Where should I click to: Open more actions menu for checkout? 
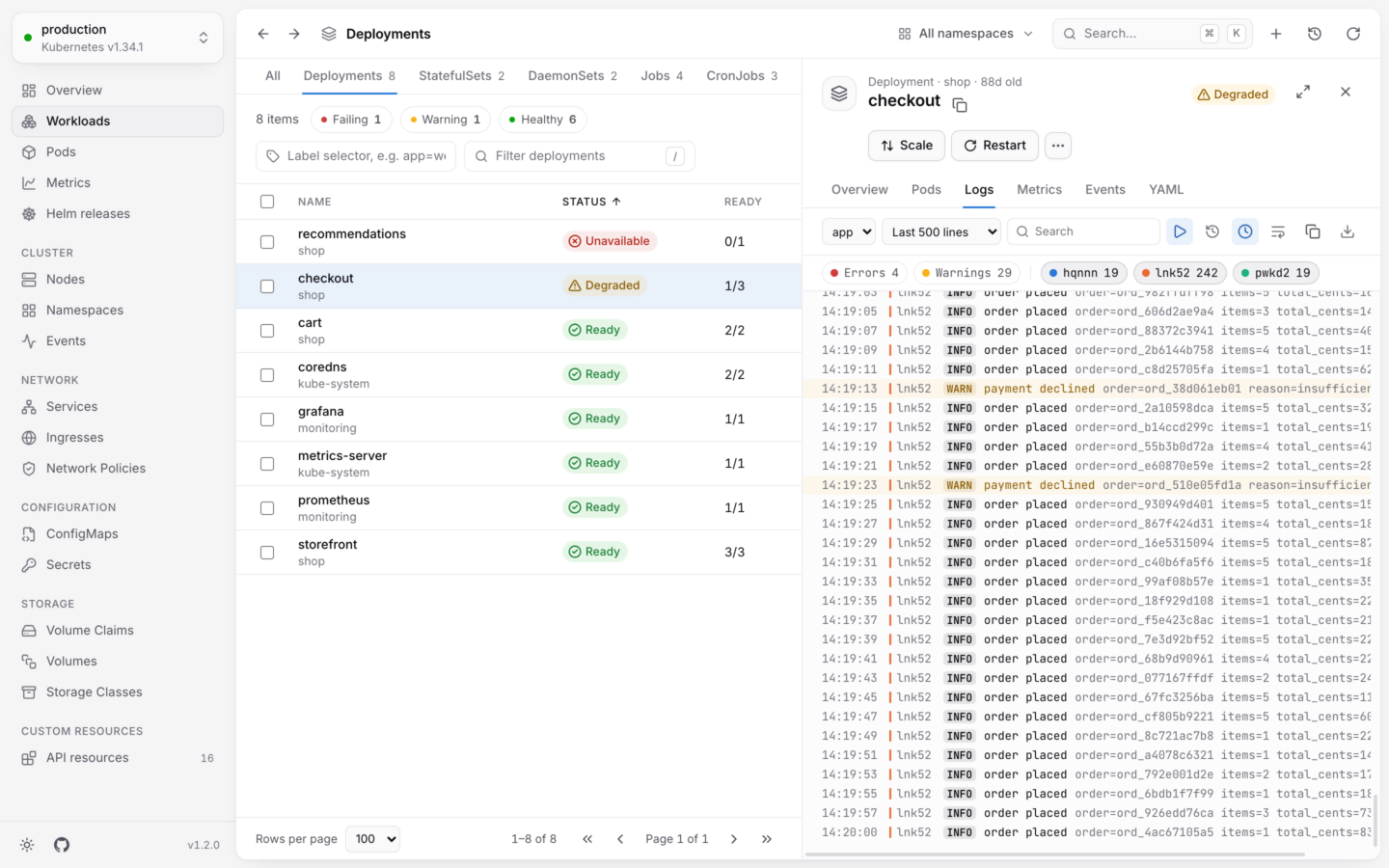tap(1058, 146)
